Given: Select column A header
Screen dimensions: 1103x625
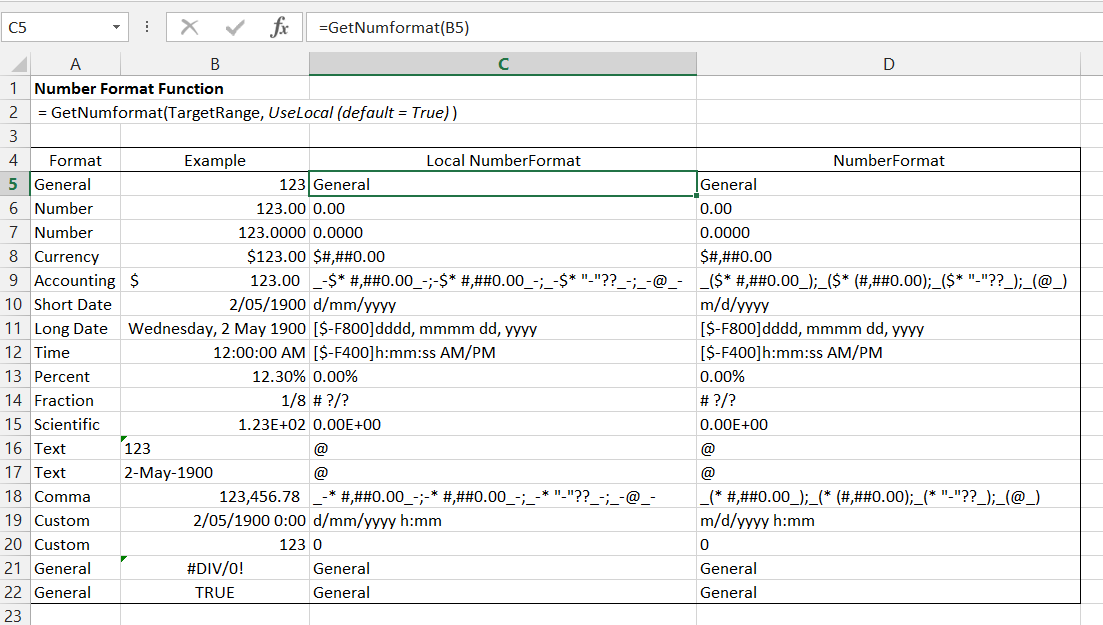Looking at the screenshot, I should (75, 64).
